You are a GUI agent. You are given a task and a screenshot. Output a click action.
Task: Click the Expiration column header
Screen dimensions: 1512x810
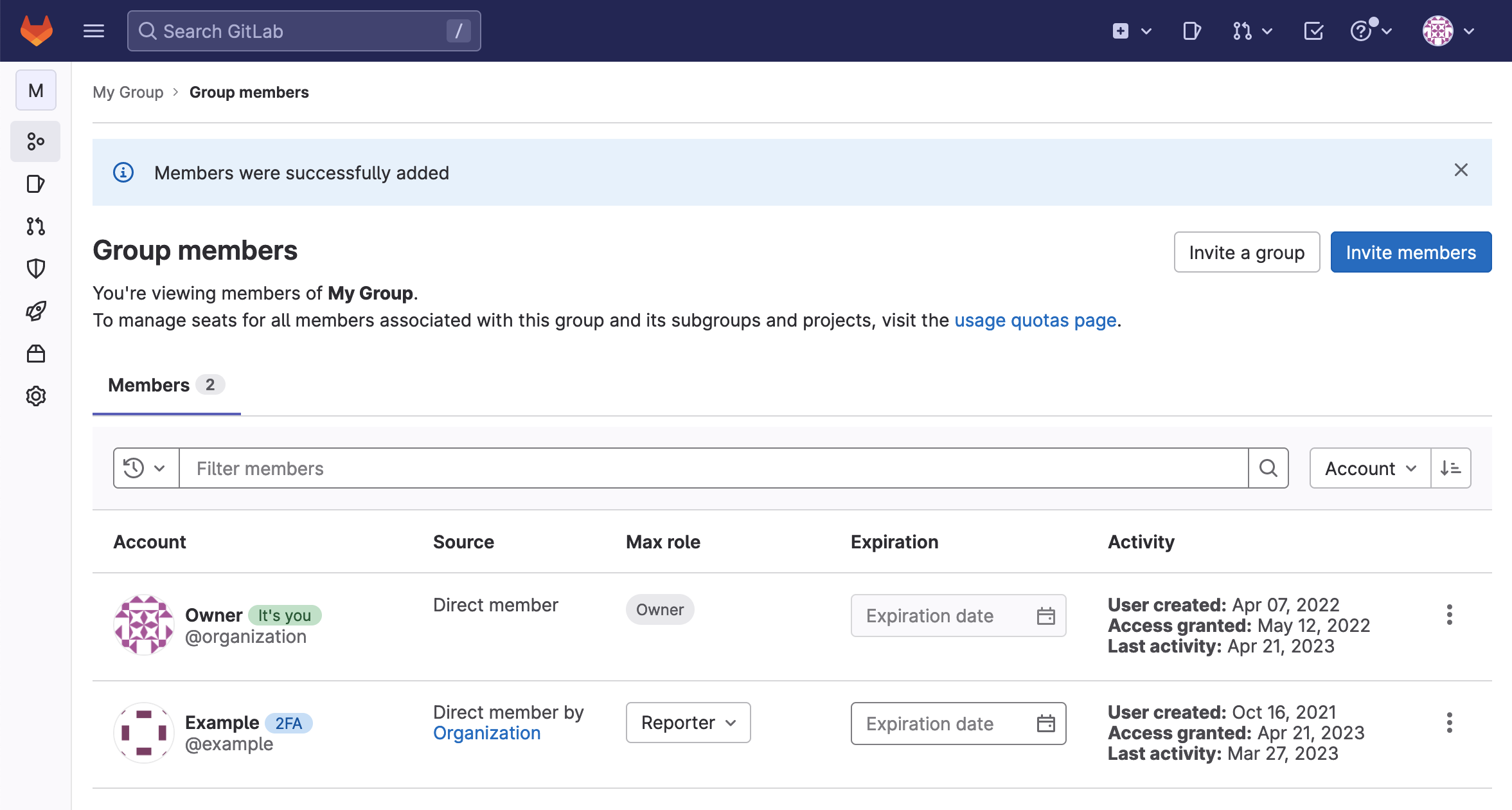[894, 542]
